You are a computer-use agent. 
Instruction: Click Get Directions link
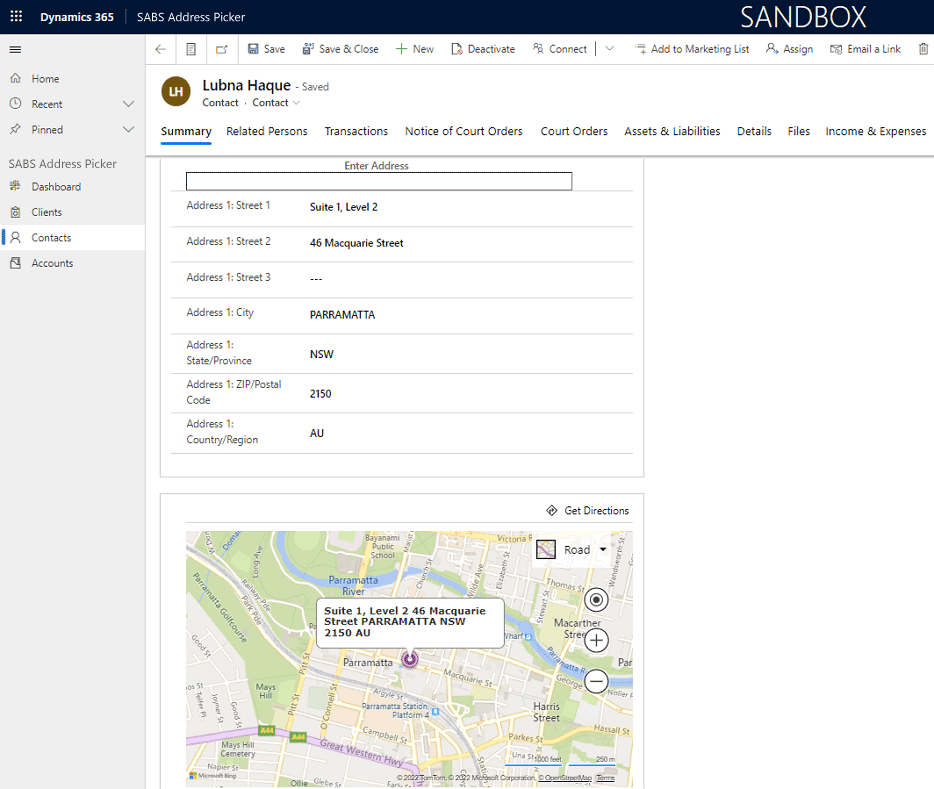[x=588, y=511]
